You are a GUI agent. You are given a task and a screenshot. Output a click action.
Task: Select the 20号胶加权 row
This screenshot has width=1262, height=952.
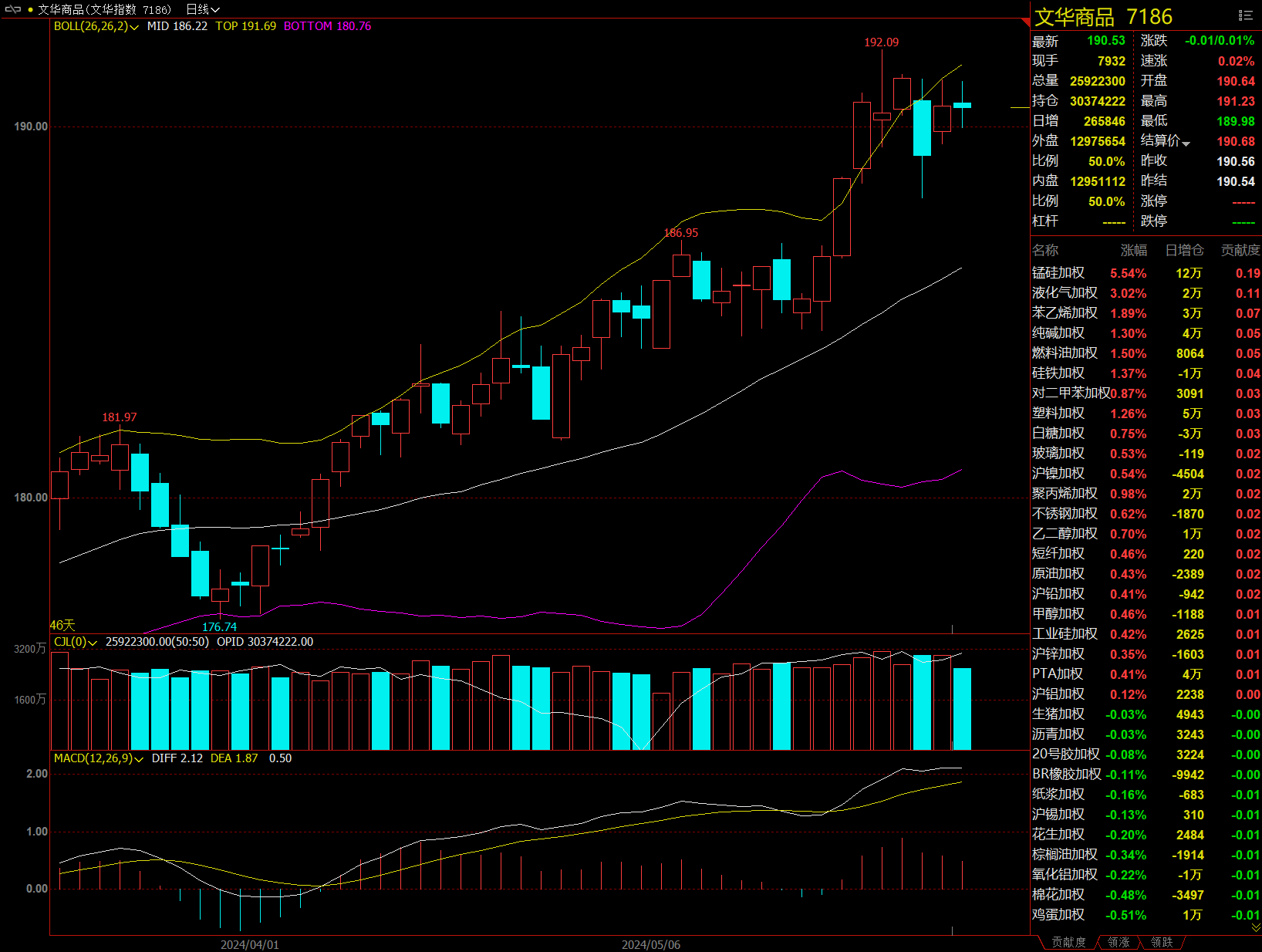tap(1146, 755)
